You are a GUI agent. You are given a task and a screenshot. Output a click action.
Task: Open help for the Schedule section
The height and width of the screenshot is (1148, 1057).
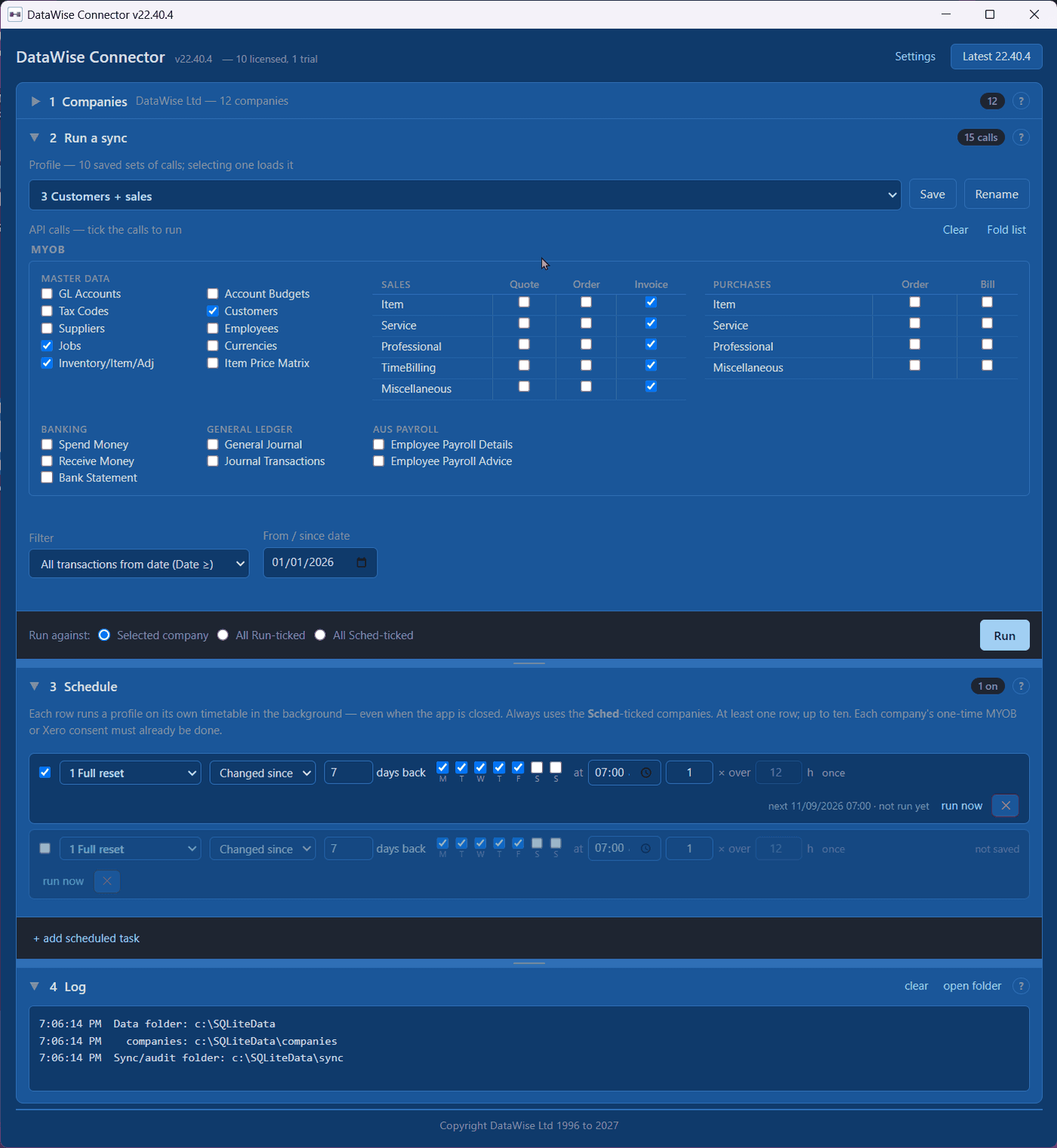(x=1021, y=686)
